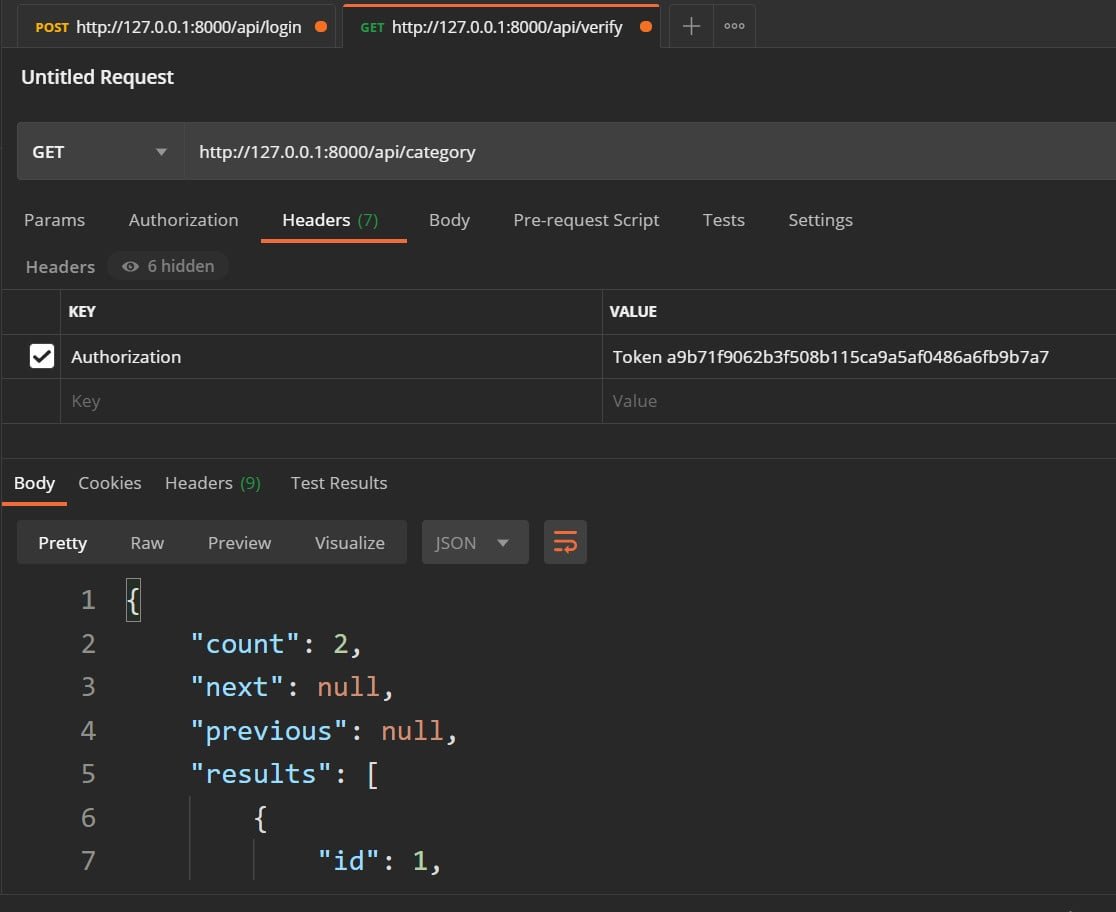Open the Params tab
This screenshot has width=1116, height=912.
point(54,220)
